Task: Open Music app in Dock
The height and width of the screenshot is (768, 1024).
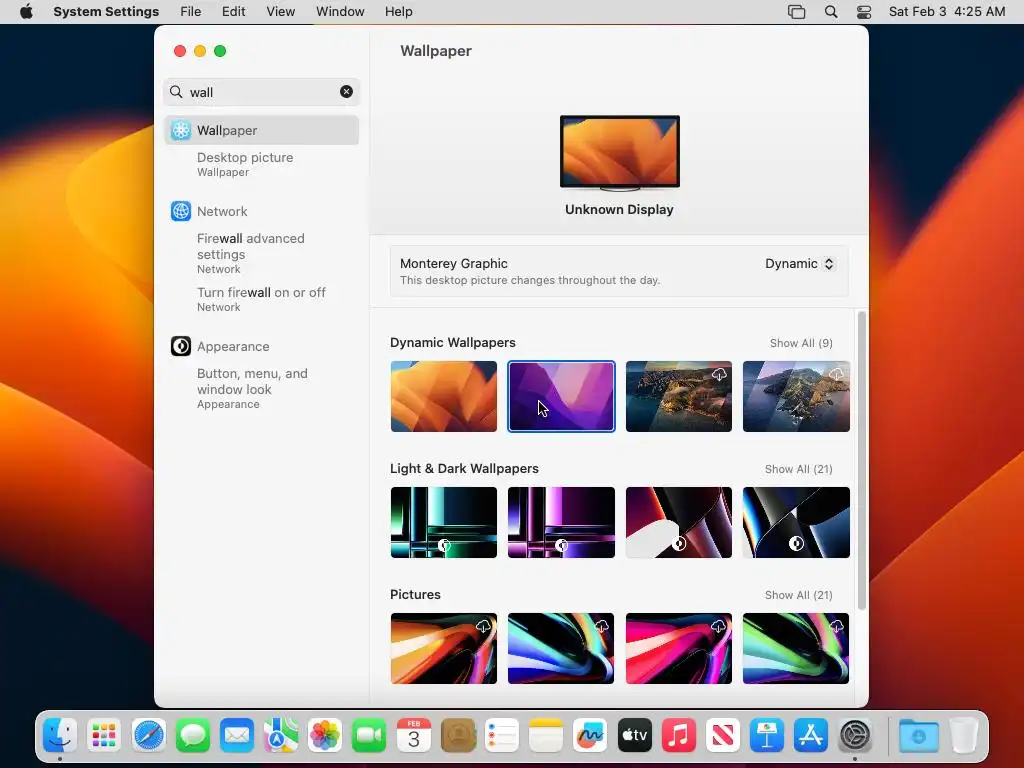Action: point(679,735)
